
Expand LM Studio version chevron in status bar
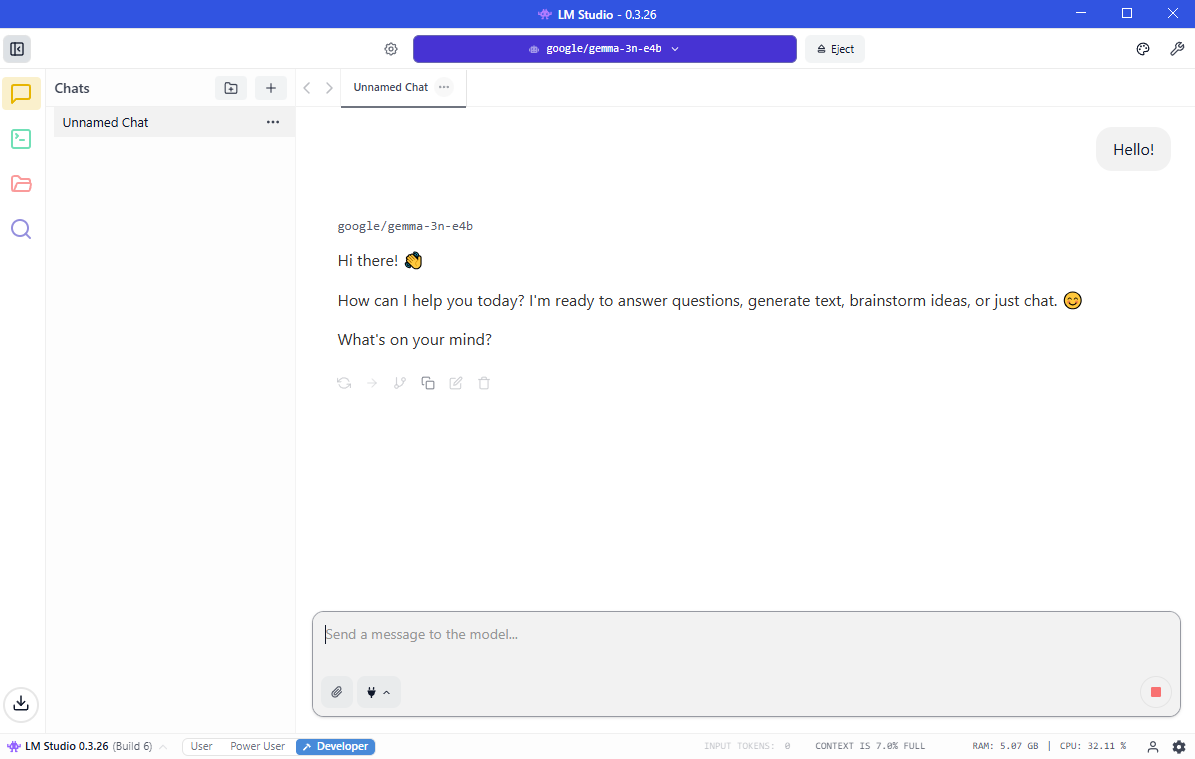click(x=163, y=747)
